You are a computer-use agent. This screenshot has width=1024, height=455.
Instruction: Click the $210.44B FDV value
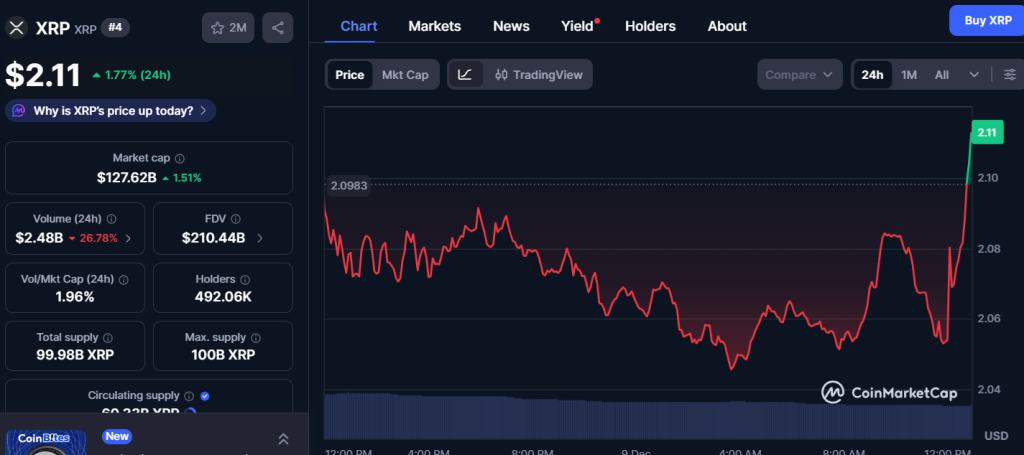coord(214,238)
